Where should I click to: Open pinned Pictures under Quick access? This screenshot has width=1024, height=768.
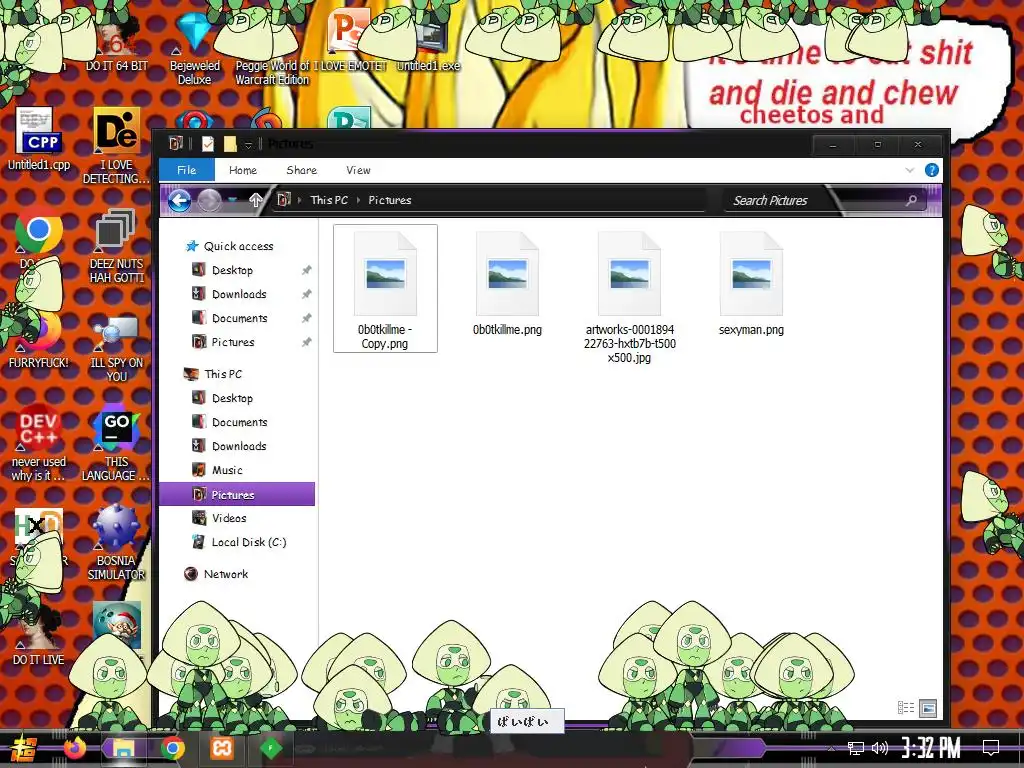coord(223,342)
